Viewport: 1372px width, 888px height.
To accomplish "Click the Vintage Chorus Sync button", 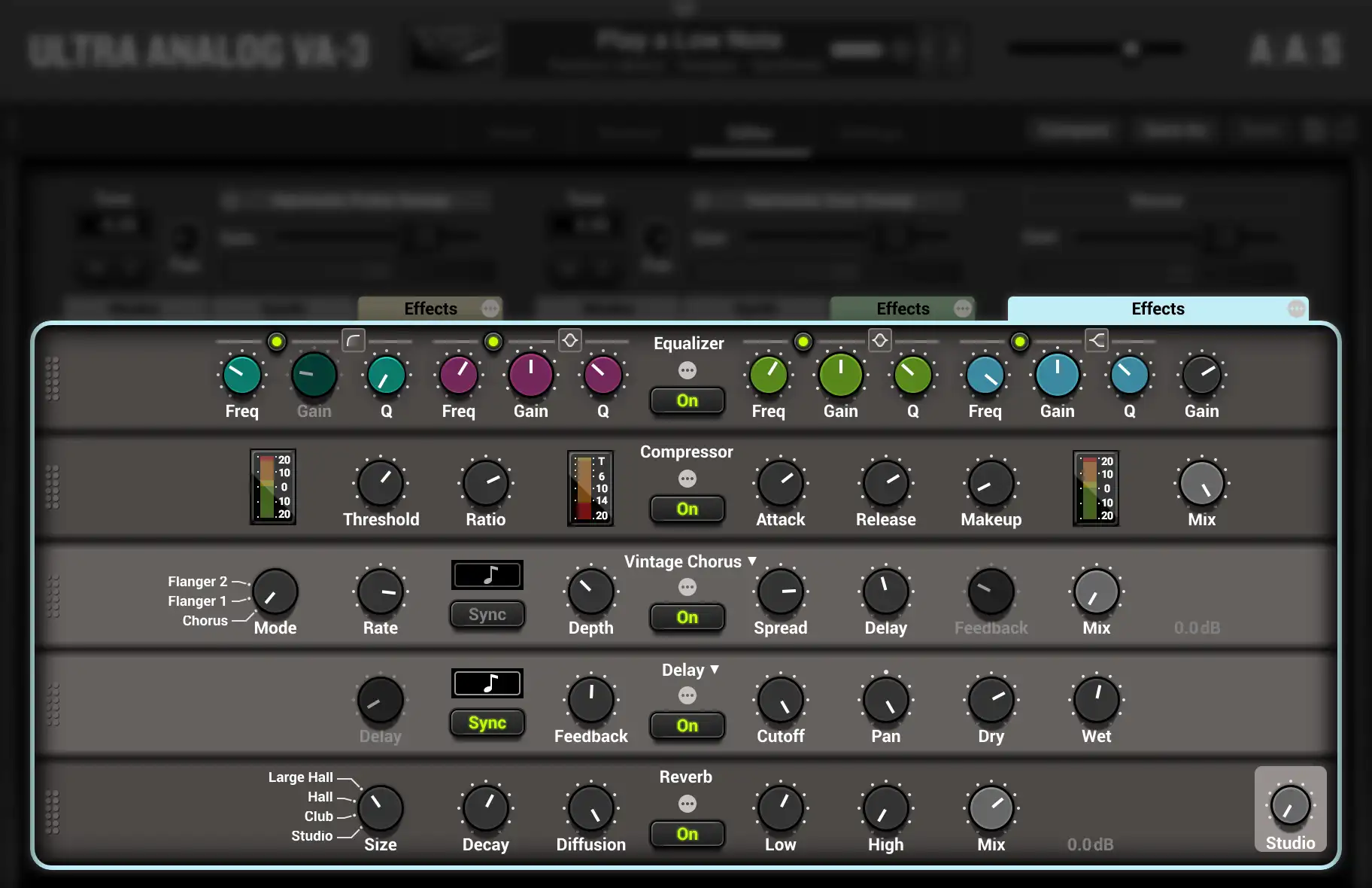I will 487,615.
